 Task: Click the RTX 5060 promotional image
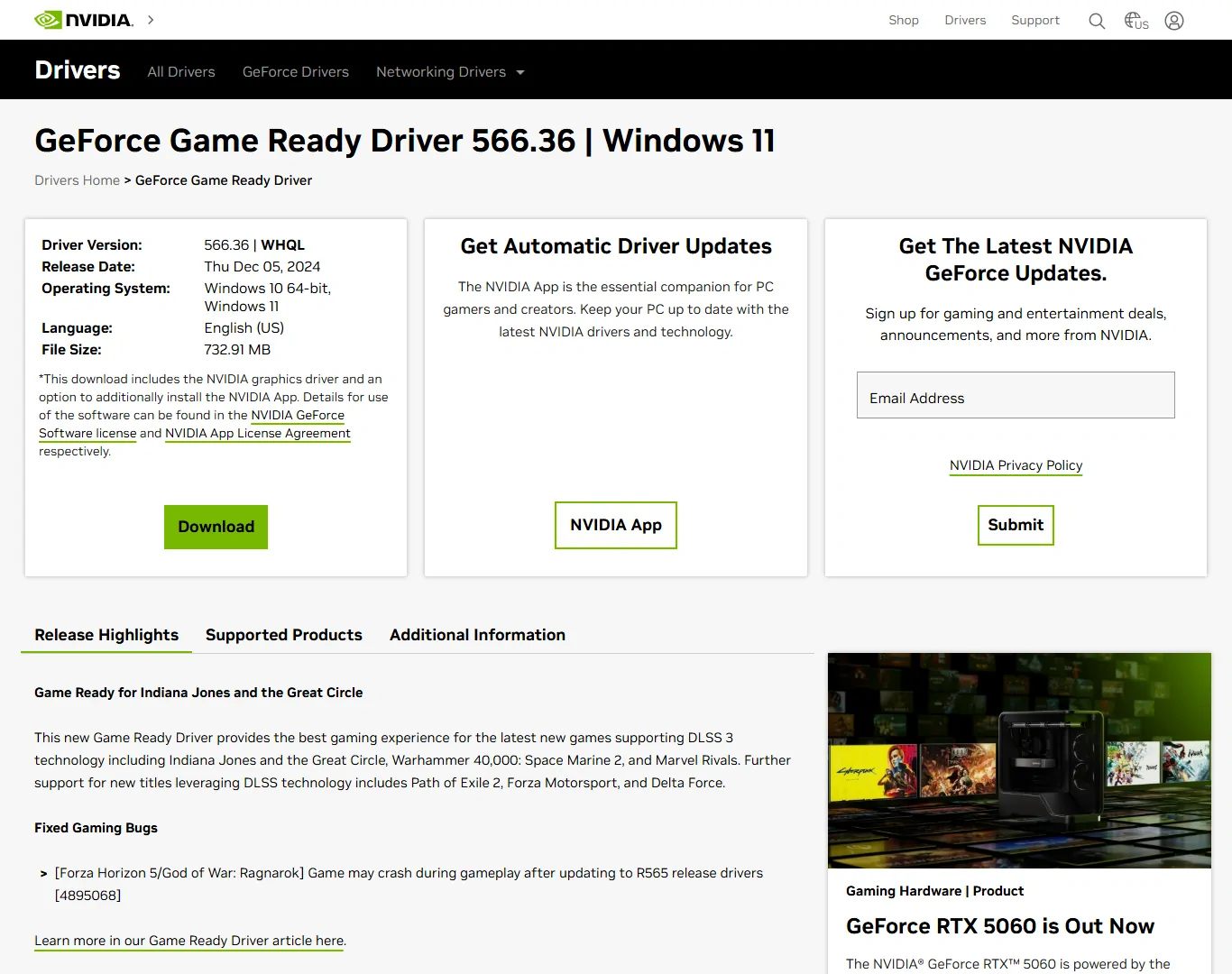point(1019,760)
